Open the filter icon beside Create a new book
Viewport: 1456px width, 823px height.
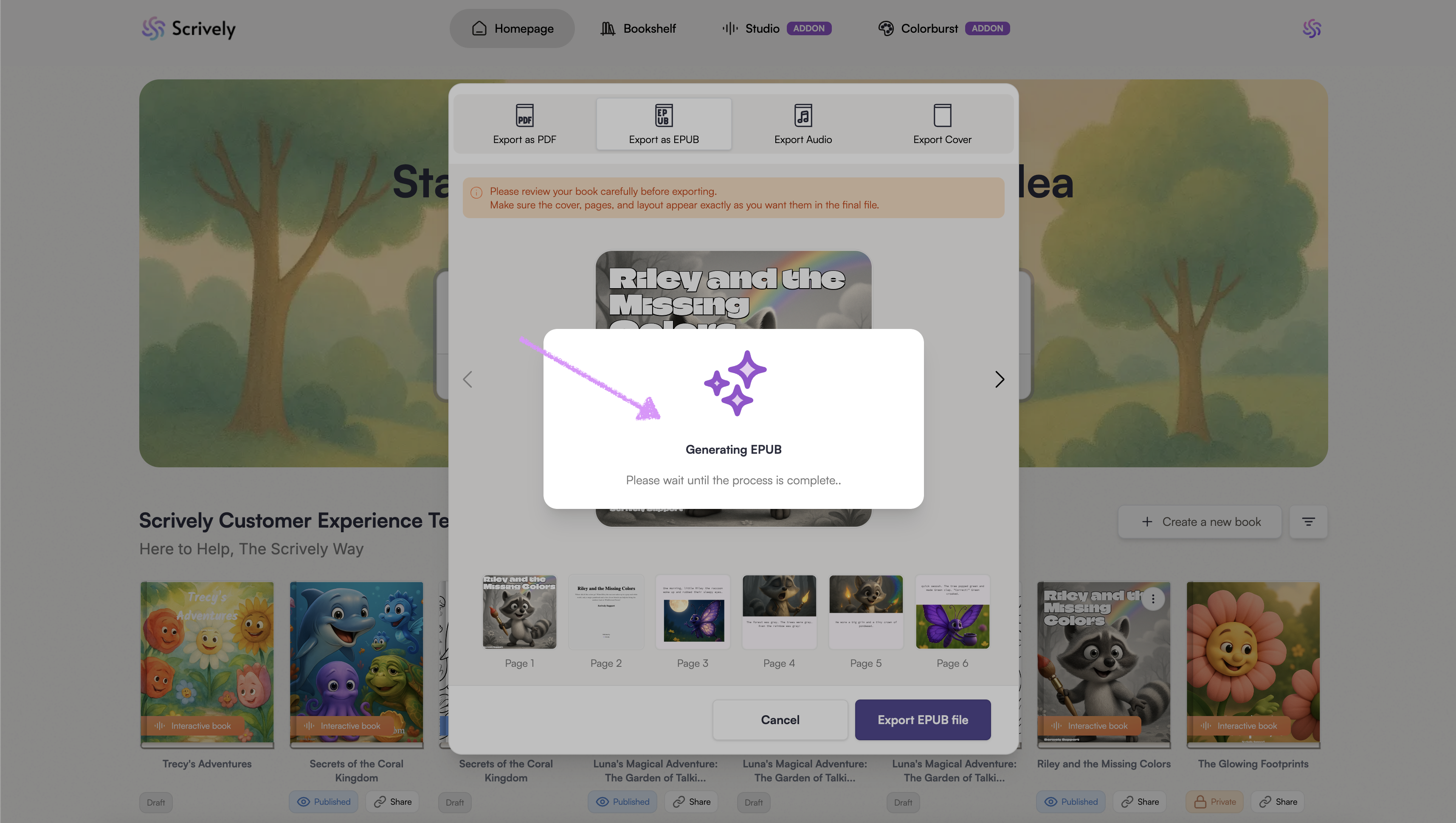pyautogui.click(x=1308, y=522)
